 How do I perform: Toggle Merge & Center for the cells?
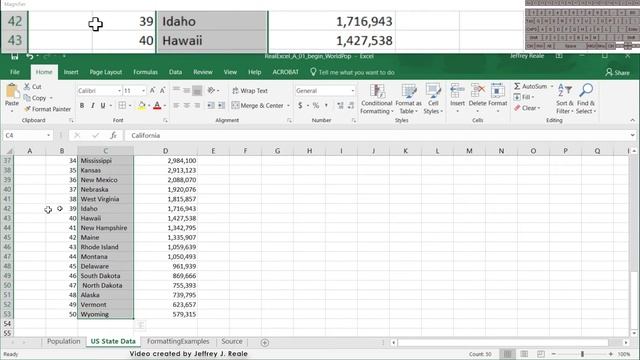258,106
